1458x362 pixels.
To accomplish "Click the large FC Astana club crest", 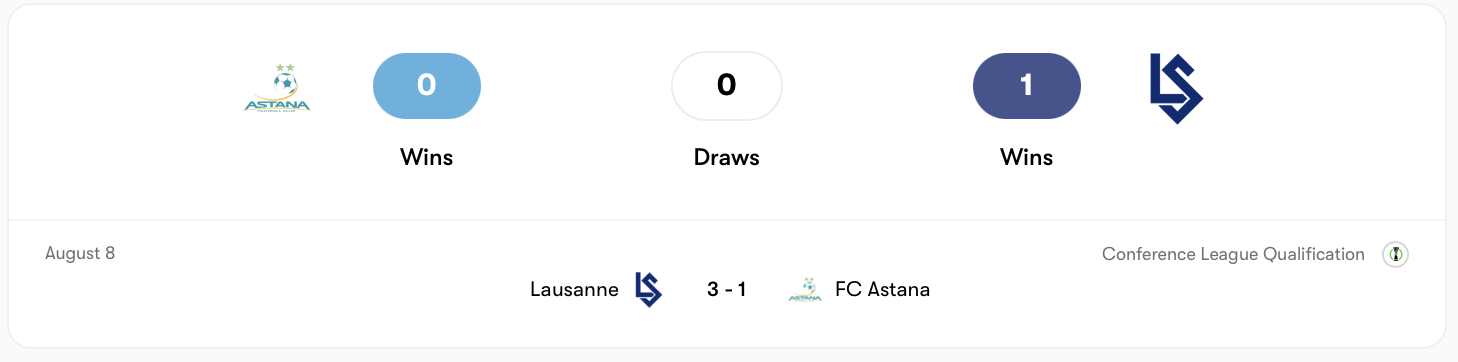I will pos(277,88).
